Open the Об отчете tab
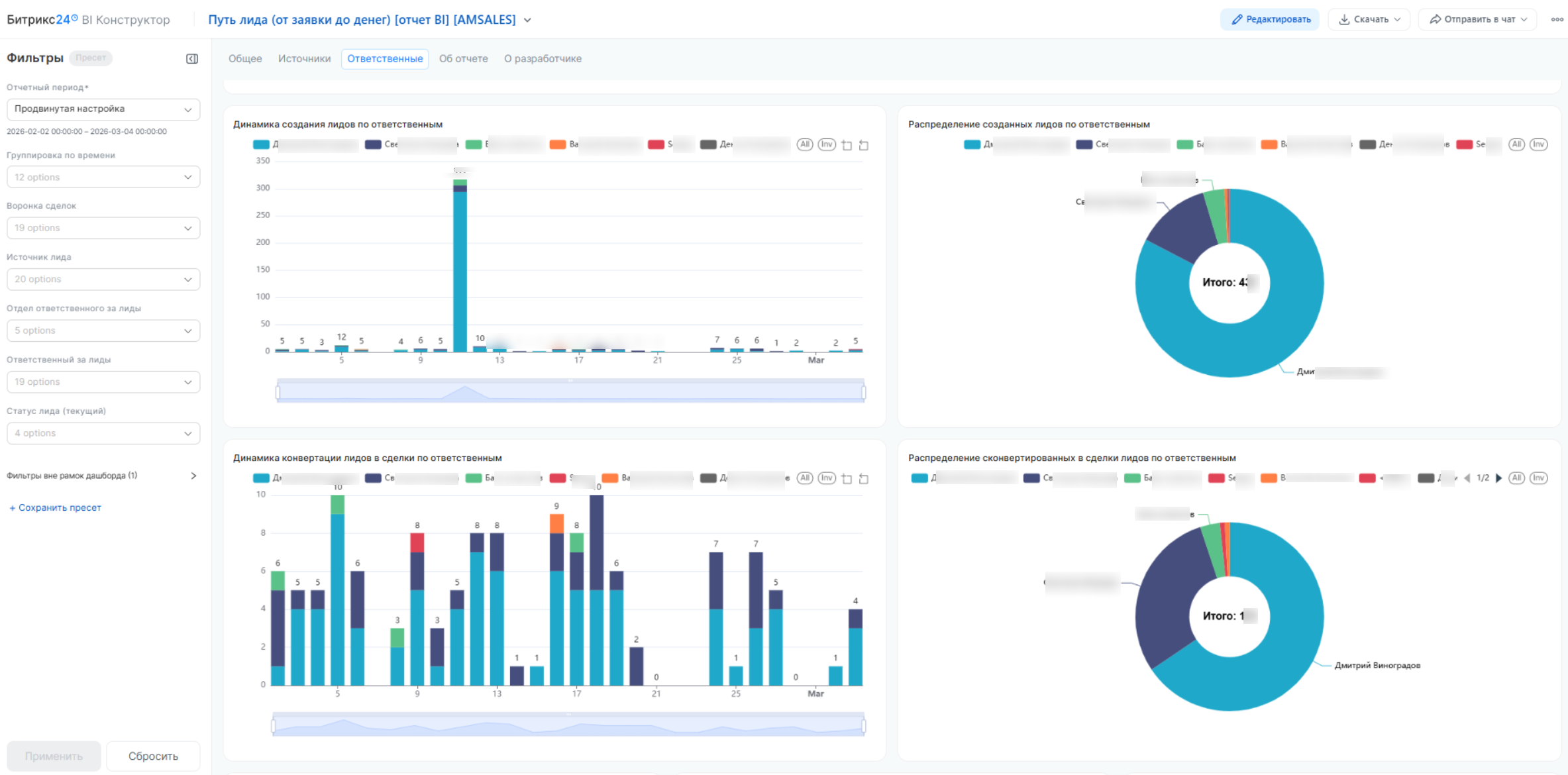1568x775 pixels. pyautogui.click(x=463, y=59)
